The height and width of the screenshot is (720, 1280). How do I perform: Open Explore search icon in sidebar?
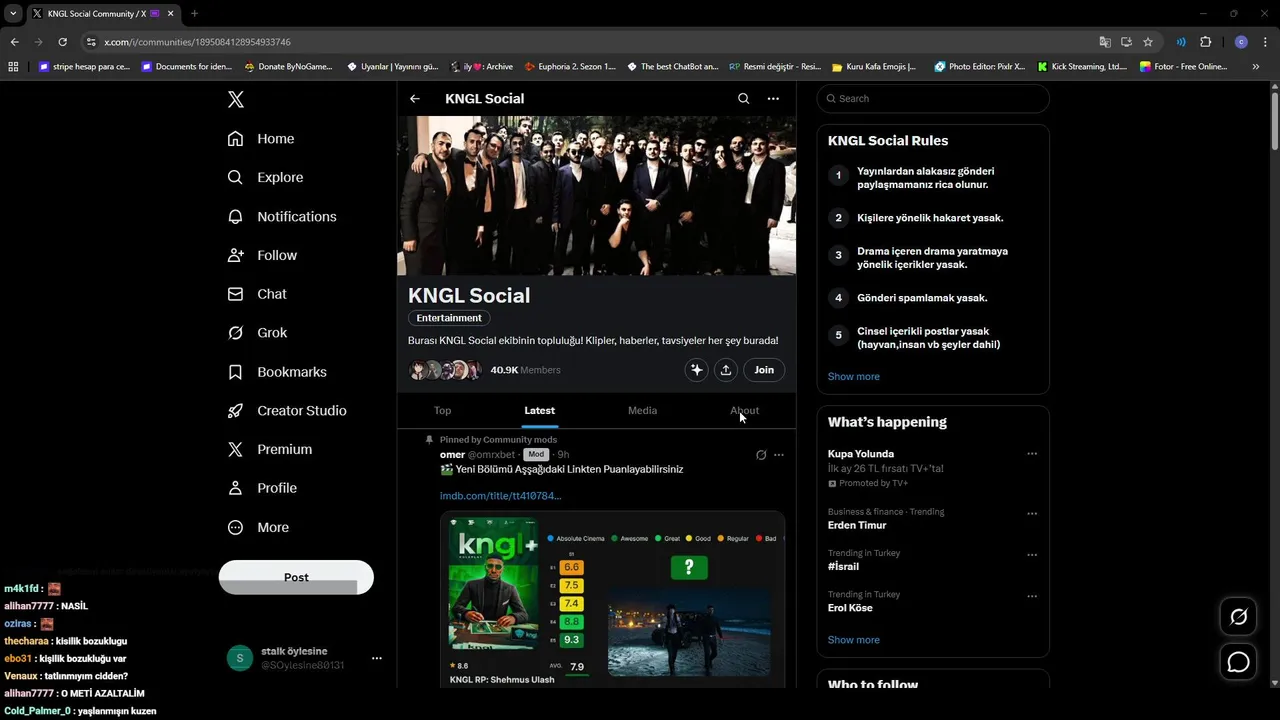pos(235,177)
